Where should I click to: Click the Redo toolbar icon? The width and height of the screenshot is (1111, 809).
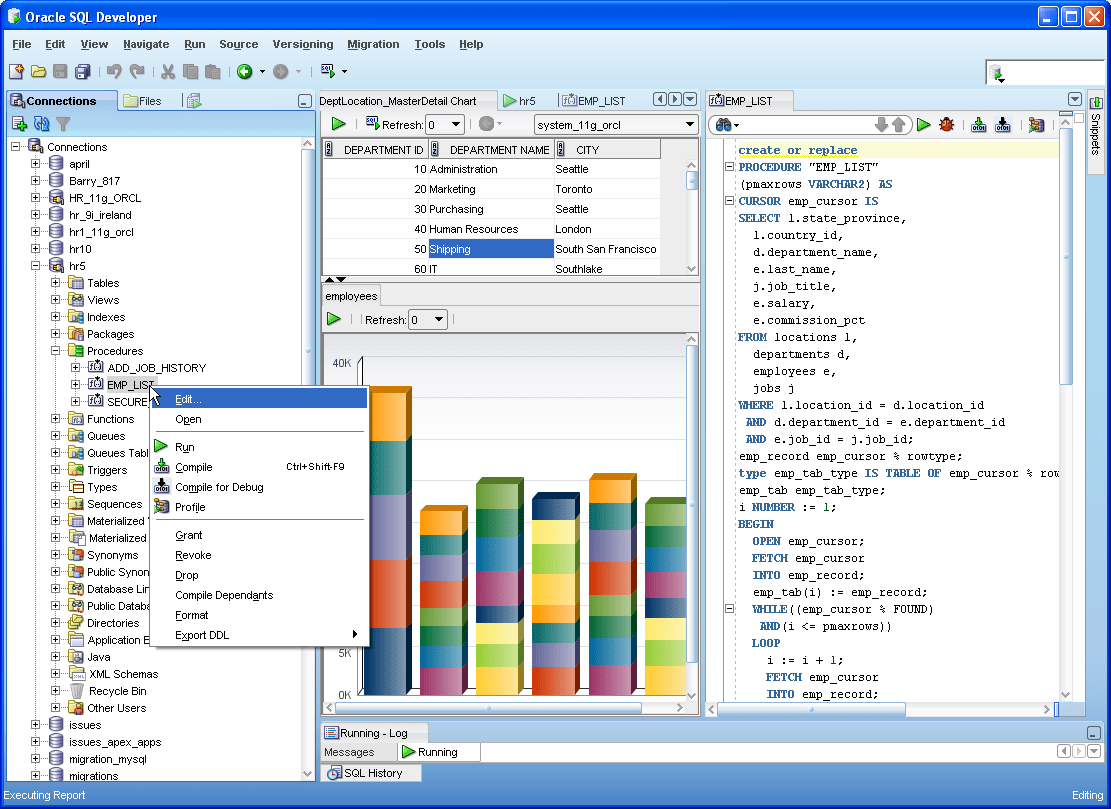[x=137, y=72]
